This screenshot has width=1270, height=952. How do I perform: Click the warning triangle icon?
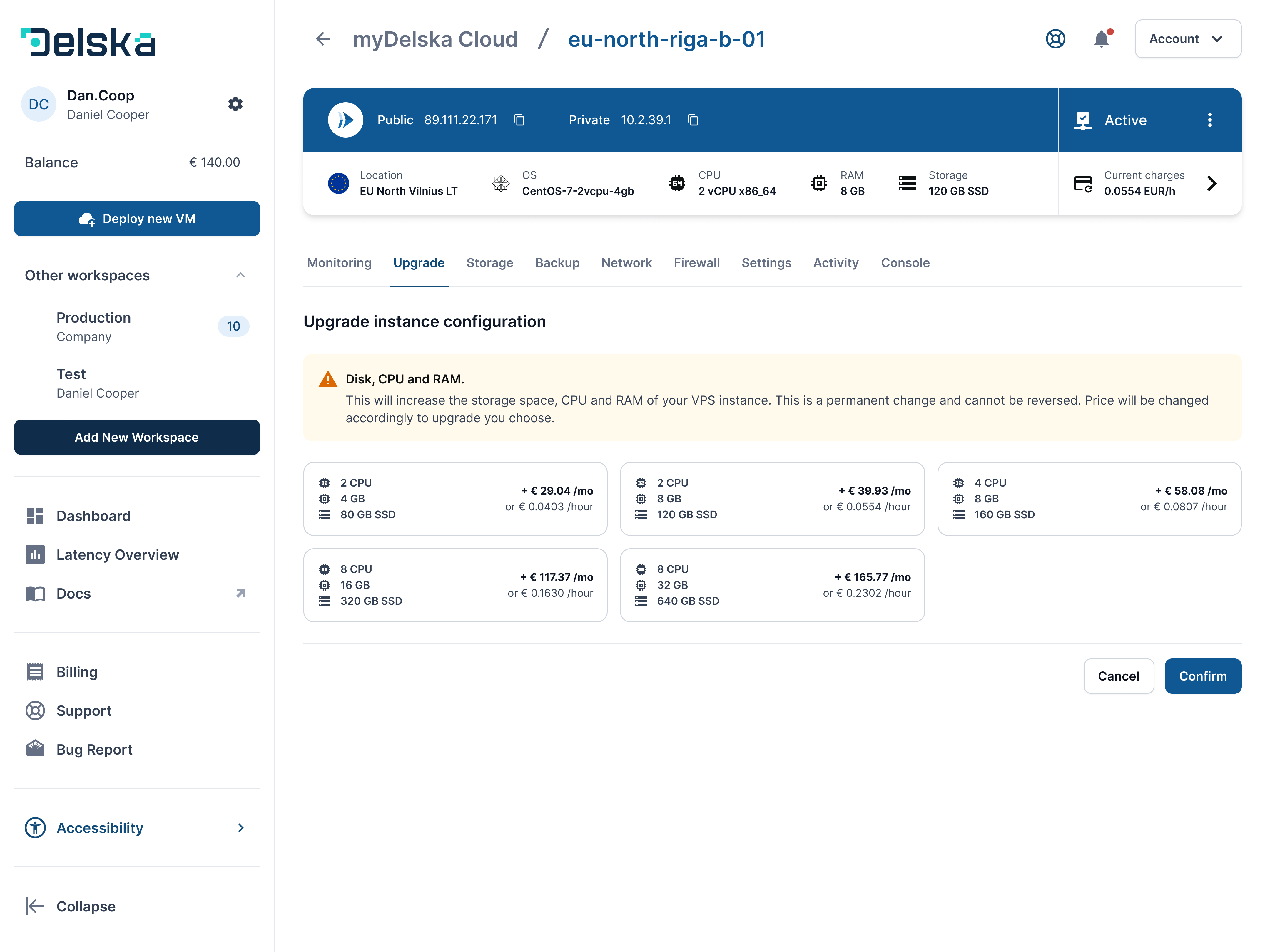328,379
